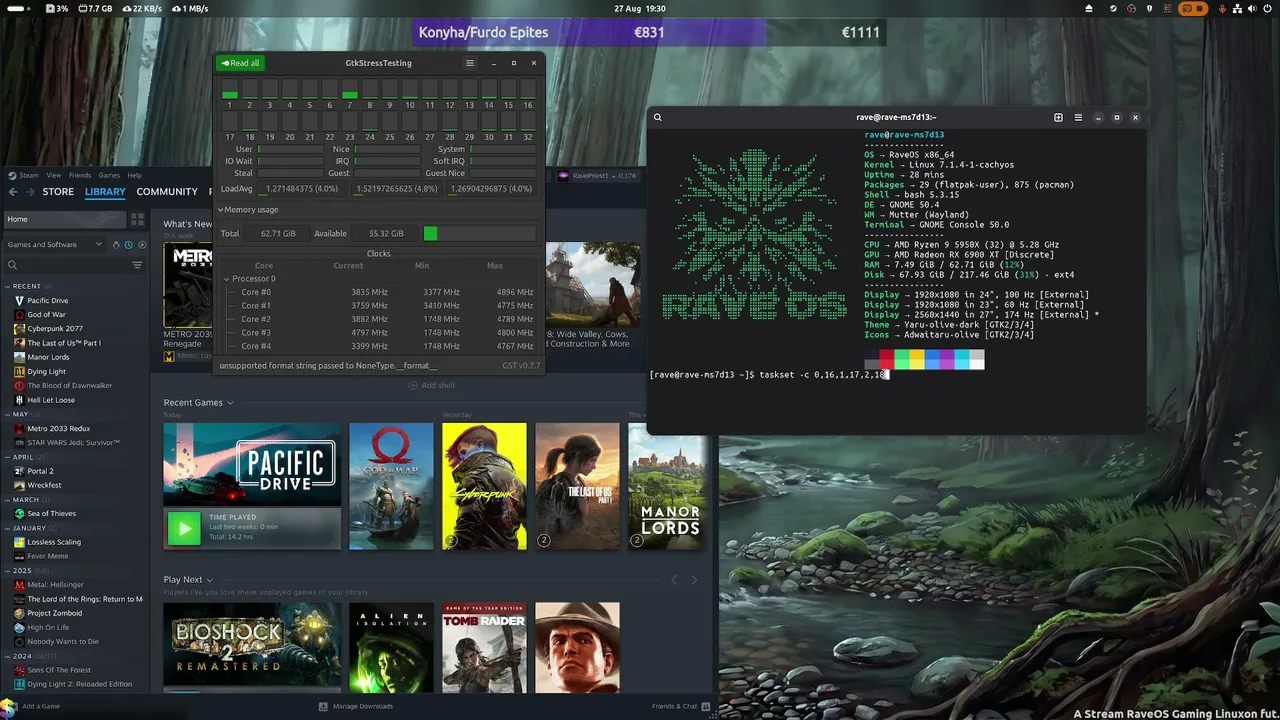Play Pacific Drive with the green play button
The height and width of the screenshot is (720, 1280).
click(x=183, y=529)
